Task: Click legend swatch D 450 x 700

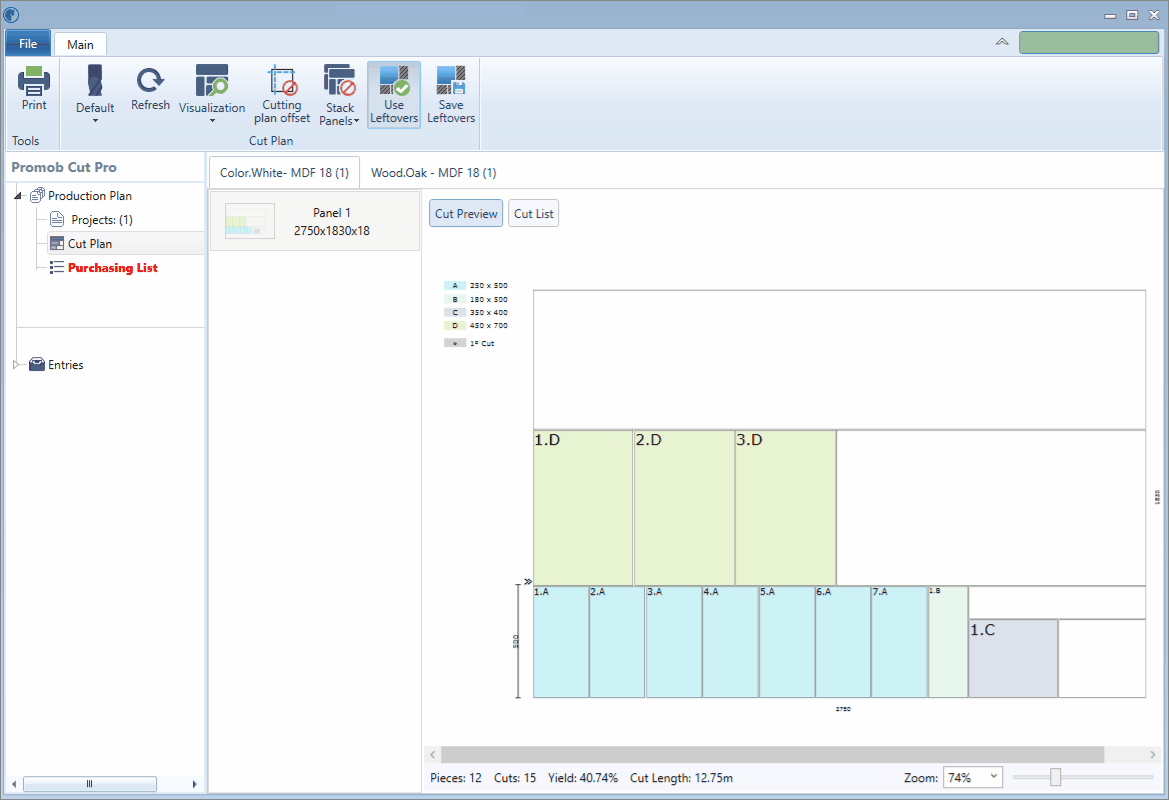Action: (x=455, y=326)
